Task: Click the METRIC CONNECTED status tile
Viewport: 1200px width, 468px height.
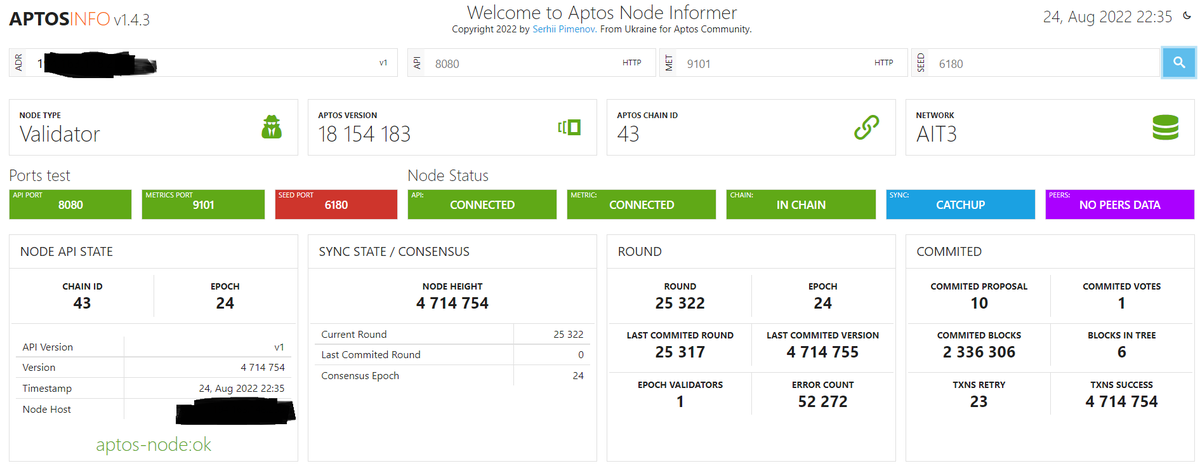Action: click(641, 204)
